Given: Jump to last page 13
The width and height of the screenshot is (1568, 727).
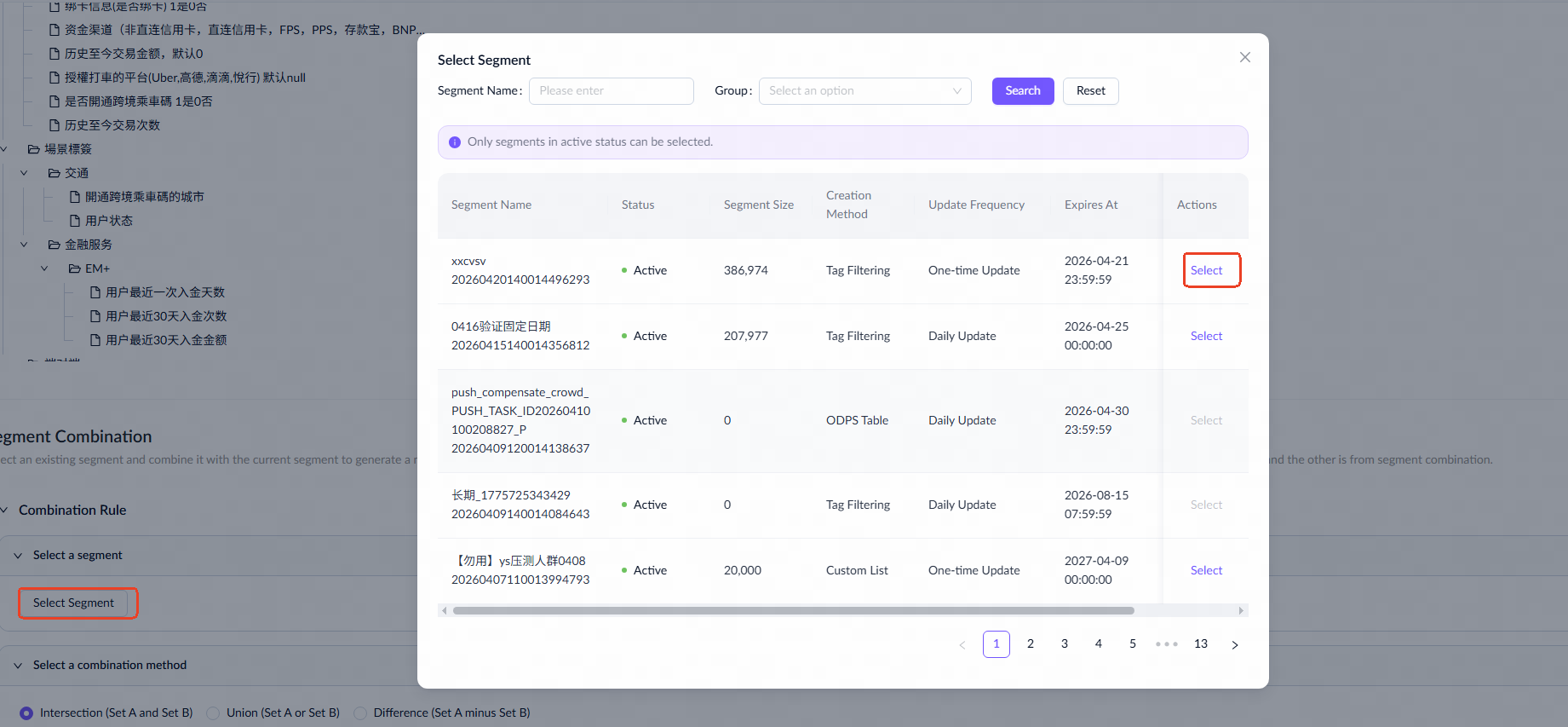Looking at the screenshot, I should pos(1200,644).
